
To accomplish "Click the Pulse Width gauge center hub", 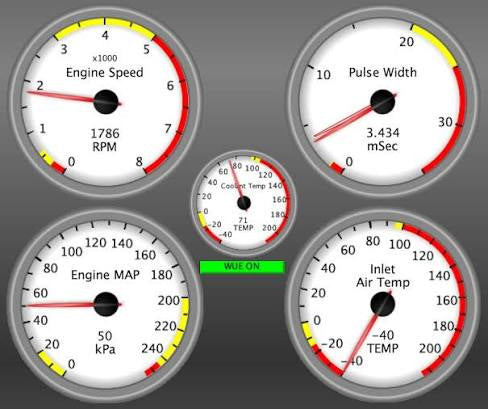I will (x=383, y=102).
